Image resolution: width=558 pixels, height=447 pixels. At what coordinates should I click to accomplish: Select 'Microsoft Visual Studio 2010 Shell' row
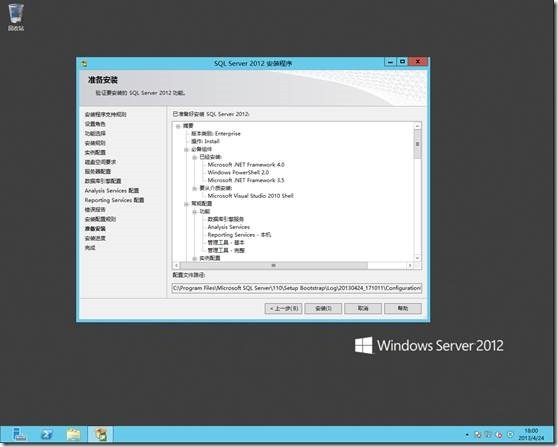251,196
